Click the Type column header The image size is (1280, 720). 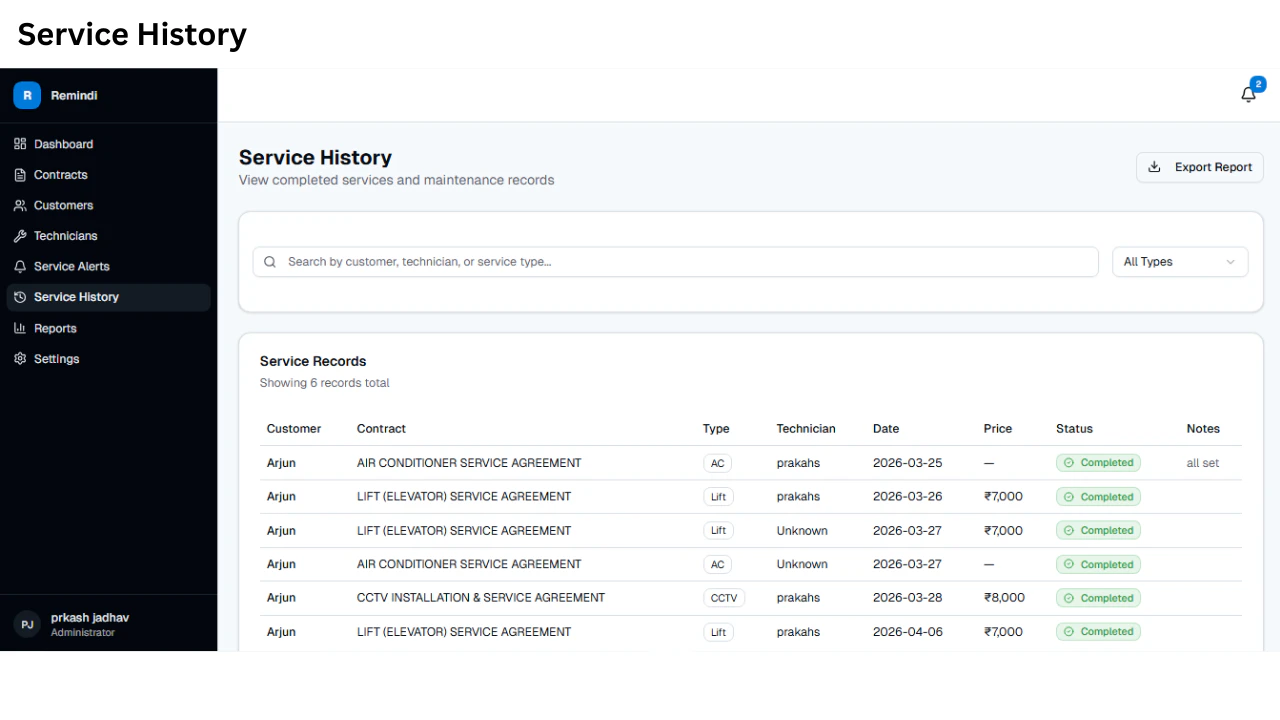coord(716,429)
